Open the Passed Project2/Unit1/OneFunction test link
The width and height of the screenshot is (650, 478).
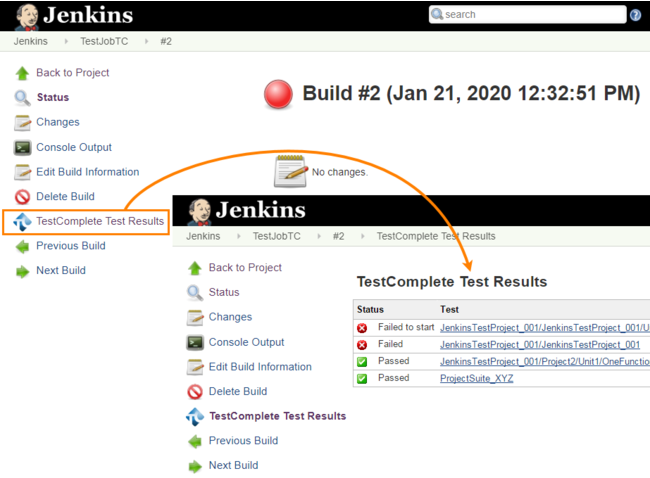pos(545,362)
